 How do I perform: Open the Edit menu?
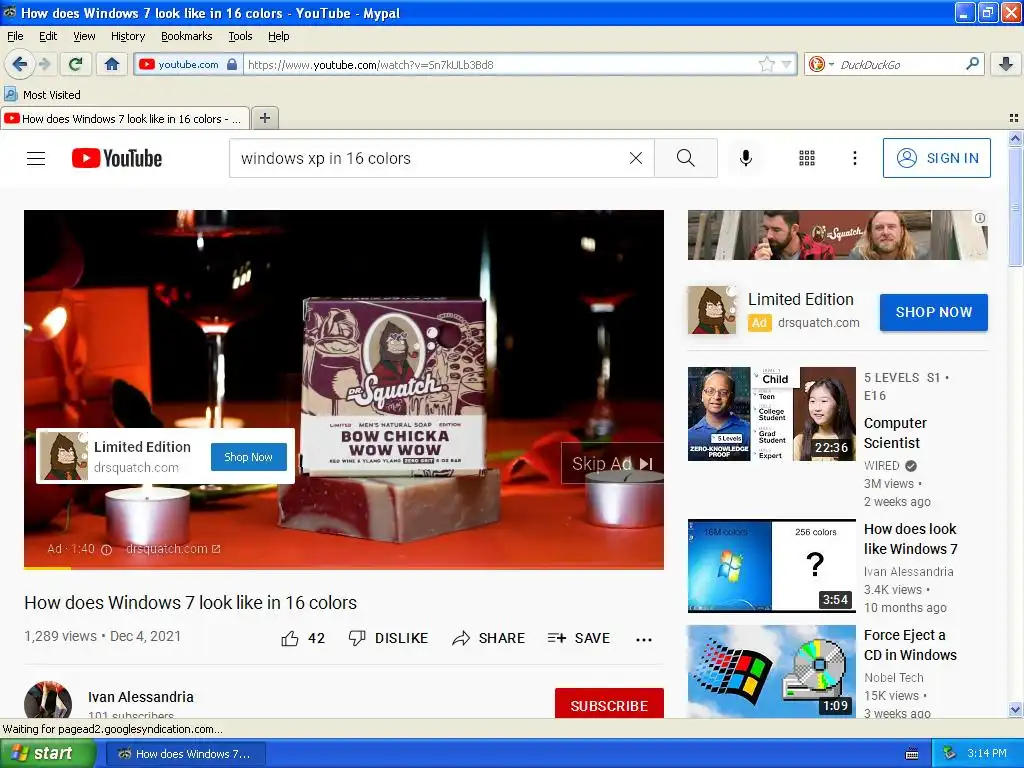pos(48,36)
